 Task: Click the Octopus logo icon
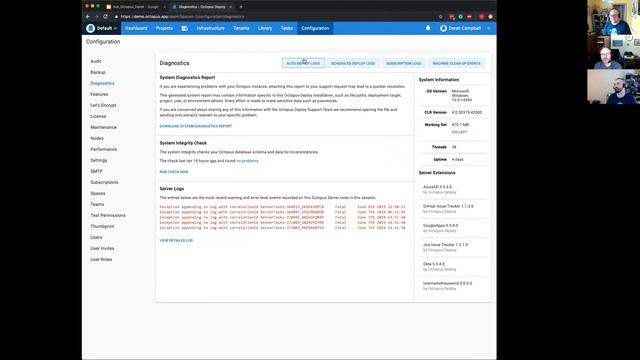pyautogui.click(x=91, y=28)
